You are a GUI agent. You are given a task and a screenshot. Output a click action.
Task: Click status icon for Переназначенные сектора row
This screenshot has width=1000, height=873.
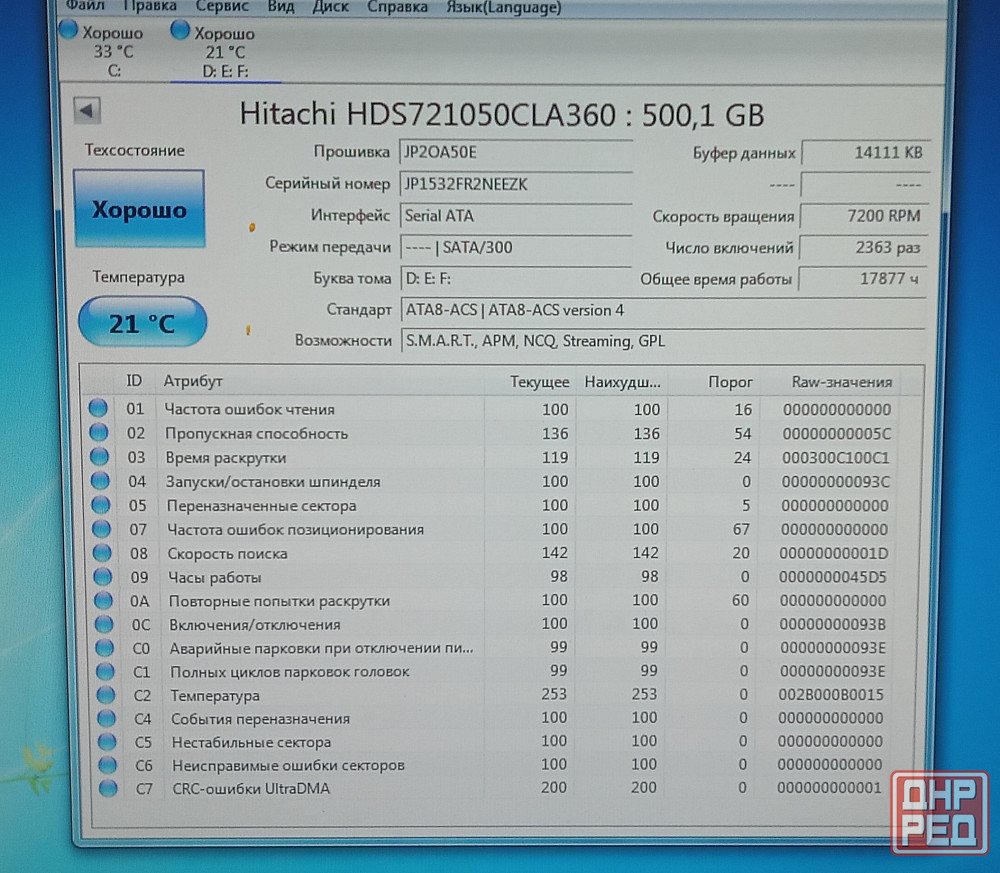99,505
